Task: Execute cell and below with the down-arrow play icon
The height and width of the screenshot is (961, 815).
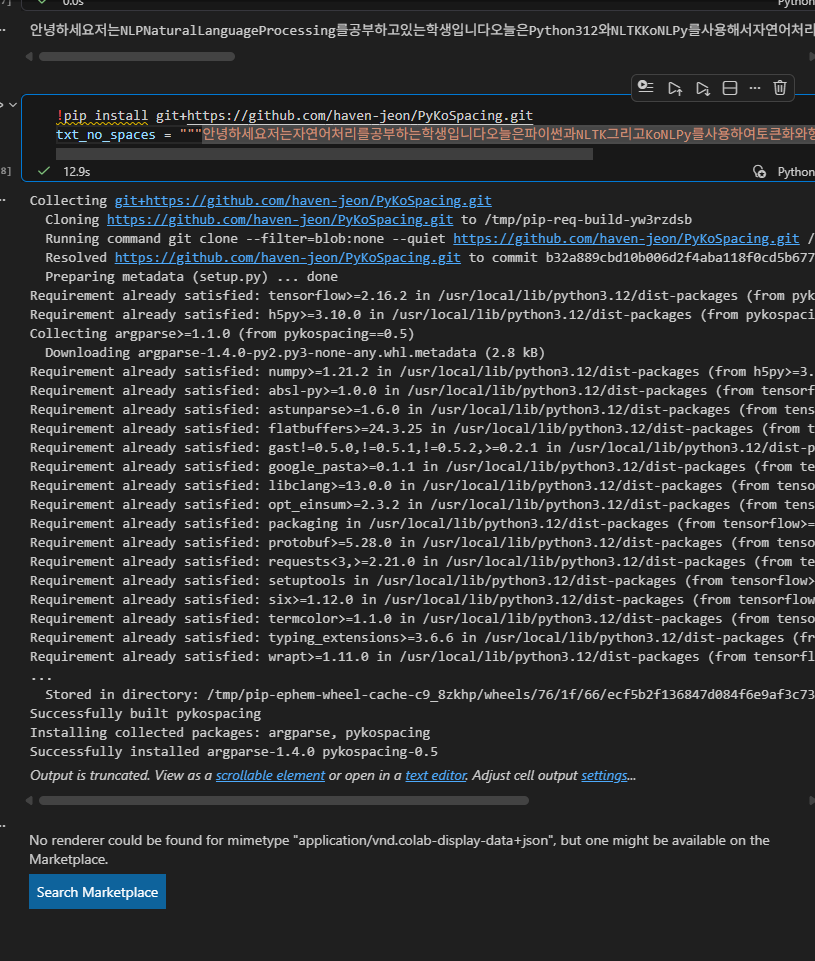Action: (x=702, y=88)
